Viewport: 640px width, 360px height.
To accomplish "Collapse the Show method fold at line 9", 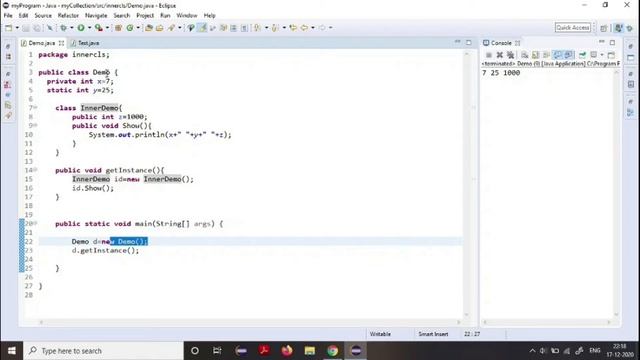I will point(36,125).
